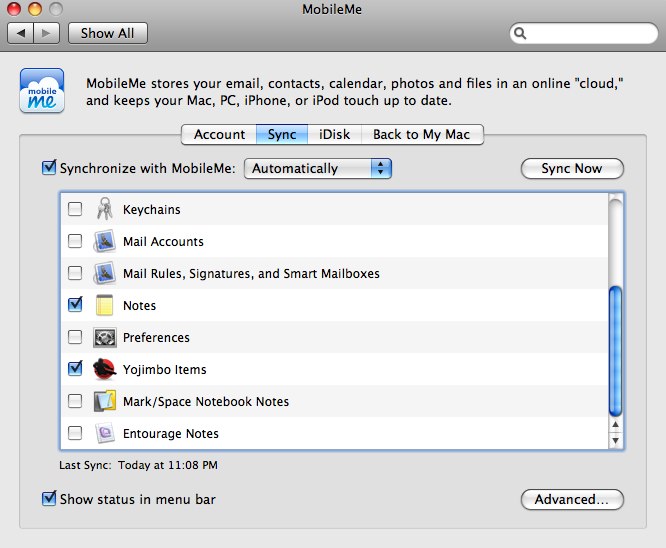Click the Yojimbo ninja icon

coord(104,369)
